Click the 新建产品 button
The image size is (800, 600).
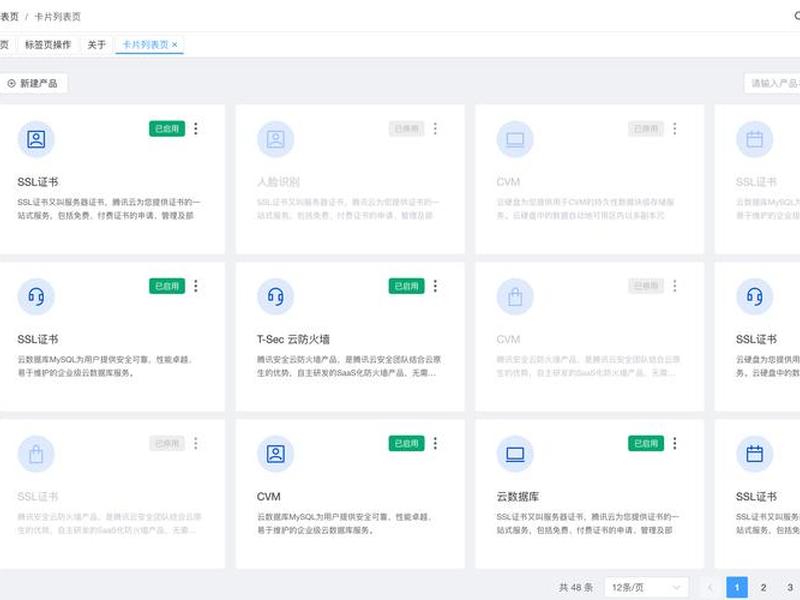tap(33, 83)
